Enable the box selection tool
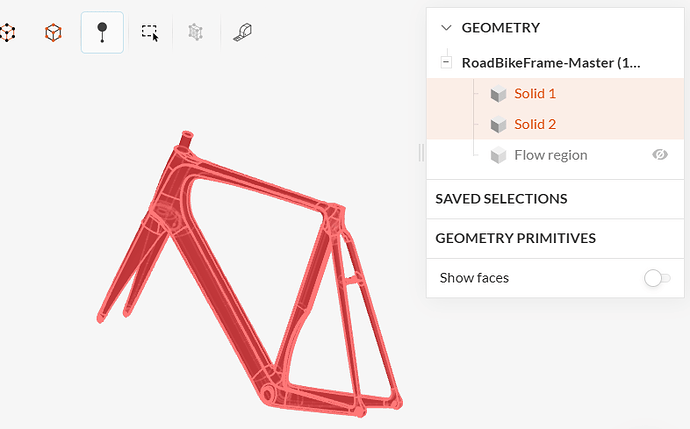Viewport: 690px width, 429px height. click(x=150, y=33)
